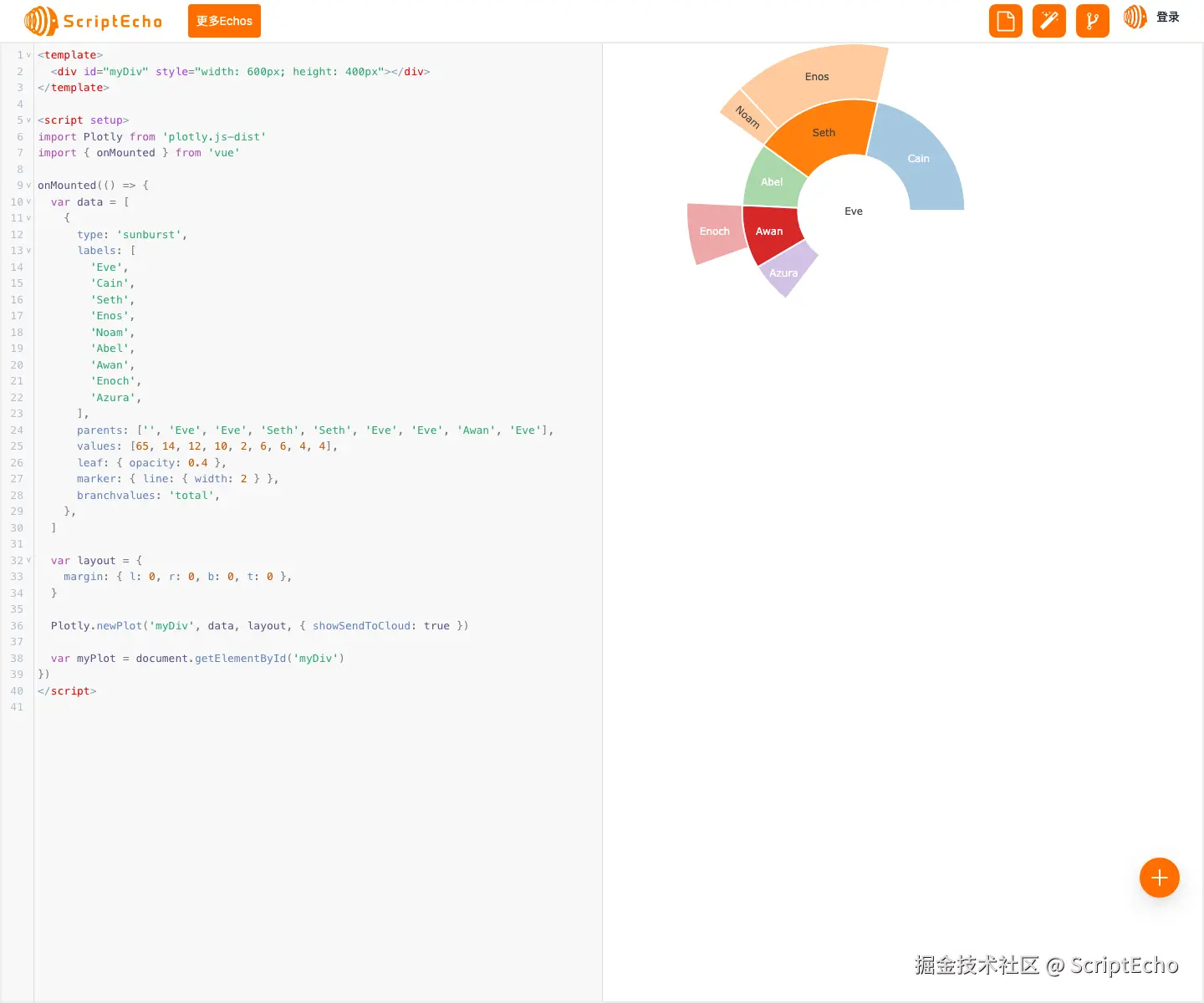Click the 'total' branchvalues string
Image resolution: width=1204 pixels, height=1003 pixels.
pos(191,496)
